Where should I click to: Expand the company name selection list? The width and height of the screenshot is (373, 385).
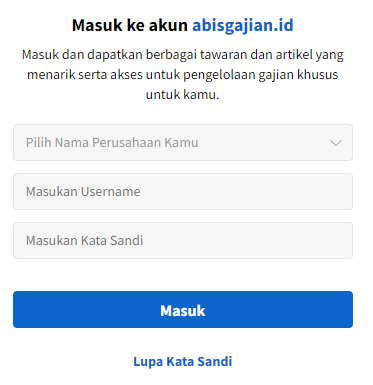click(x=183, y=143)
